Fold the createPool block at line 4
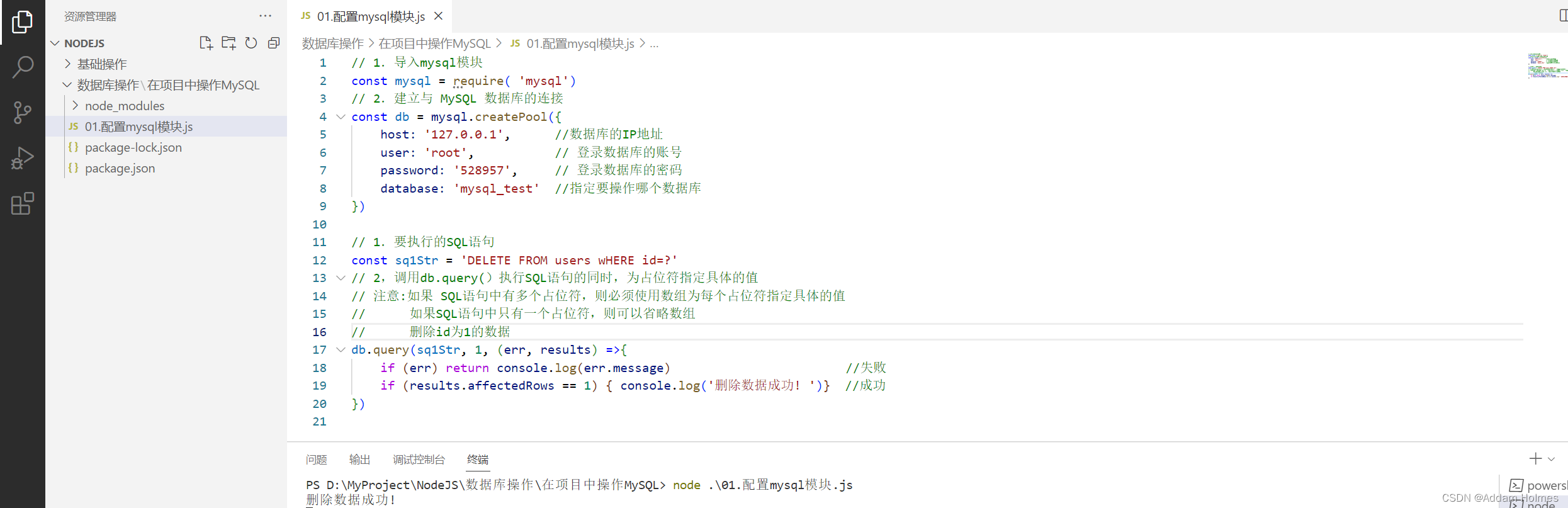 341,116
